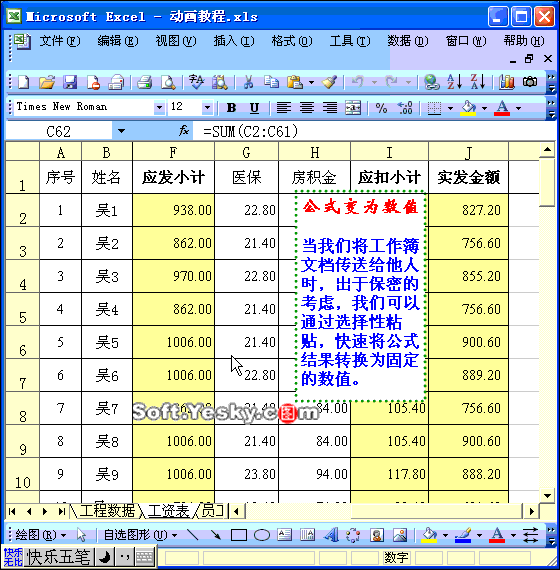Click the Print printer icon
Image resolution: width=560 pixels, height=570 pixels.
144,82
